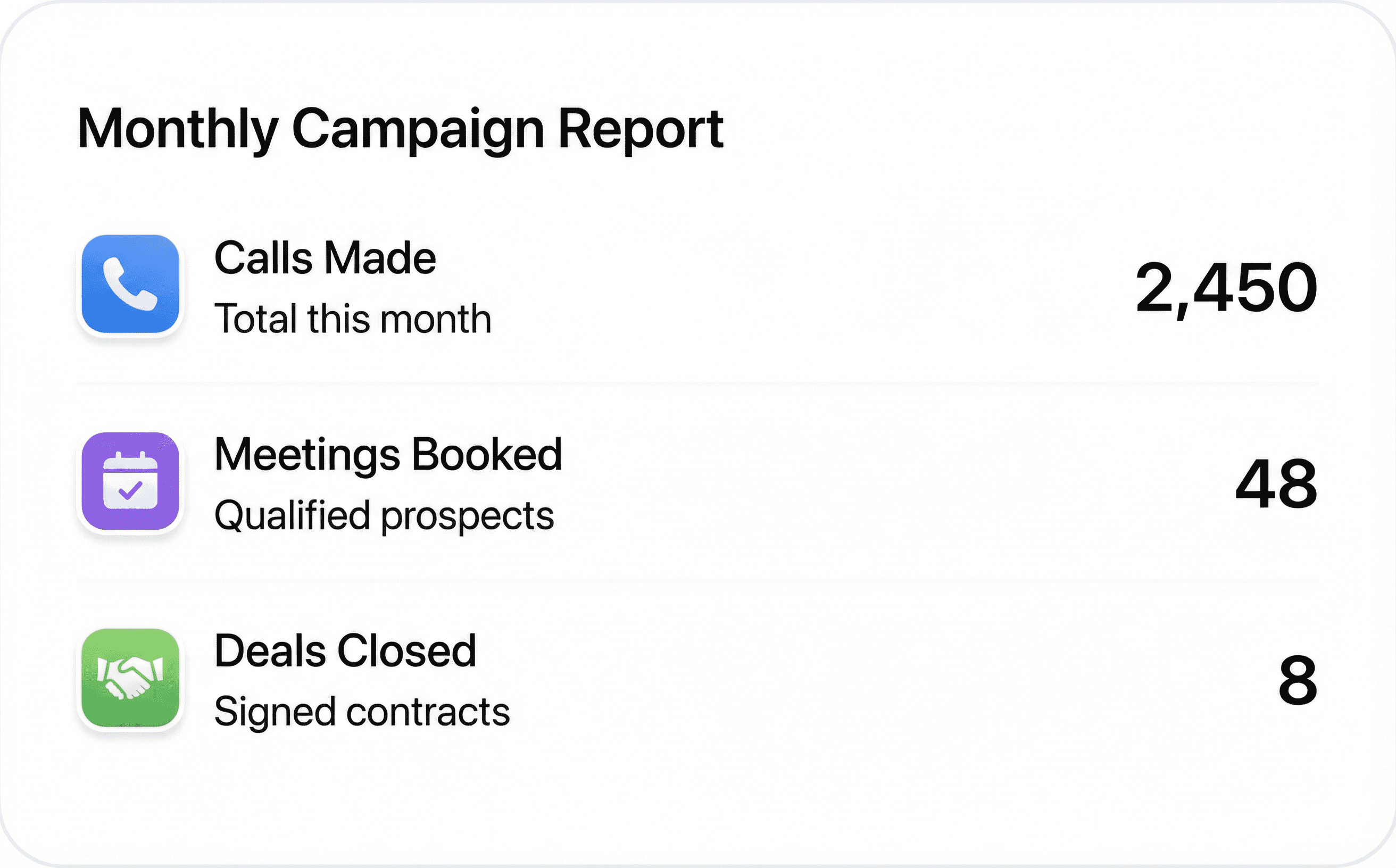Select the Deals Closed title text
This screenshot has height=868, width=1396.
(345, 651)
